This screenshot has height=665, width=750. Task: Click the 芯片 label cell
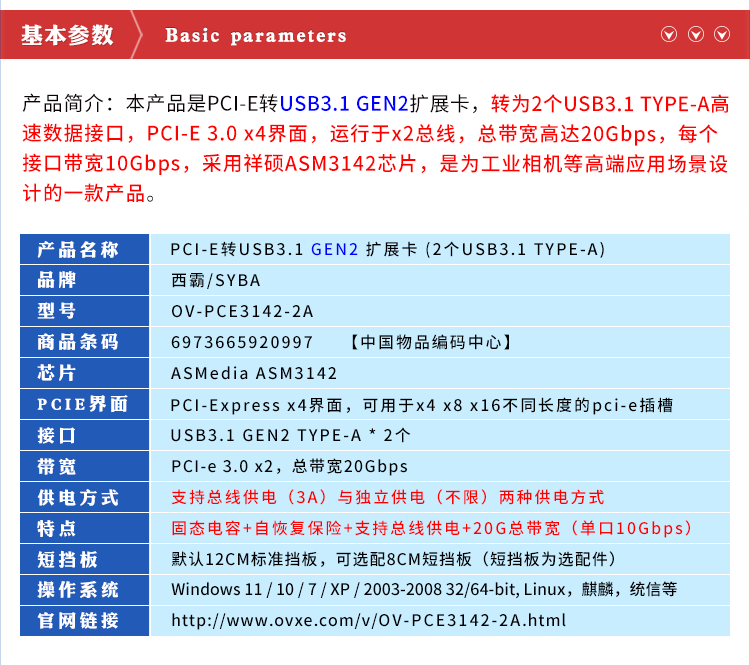pyautogui.click(x=85, y=373)
